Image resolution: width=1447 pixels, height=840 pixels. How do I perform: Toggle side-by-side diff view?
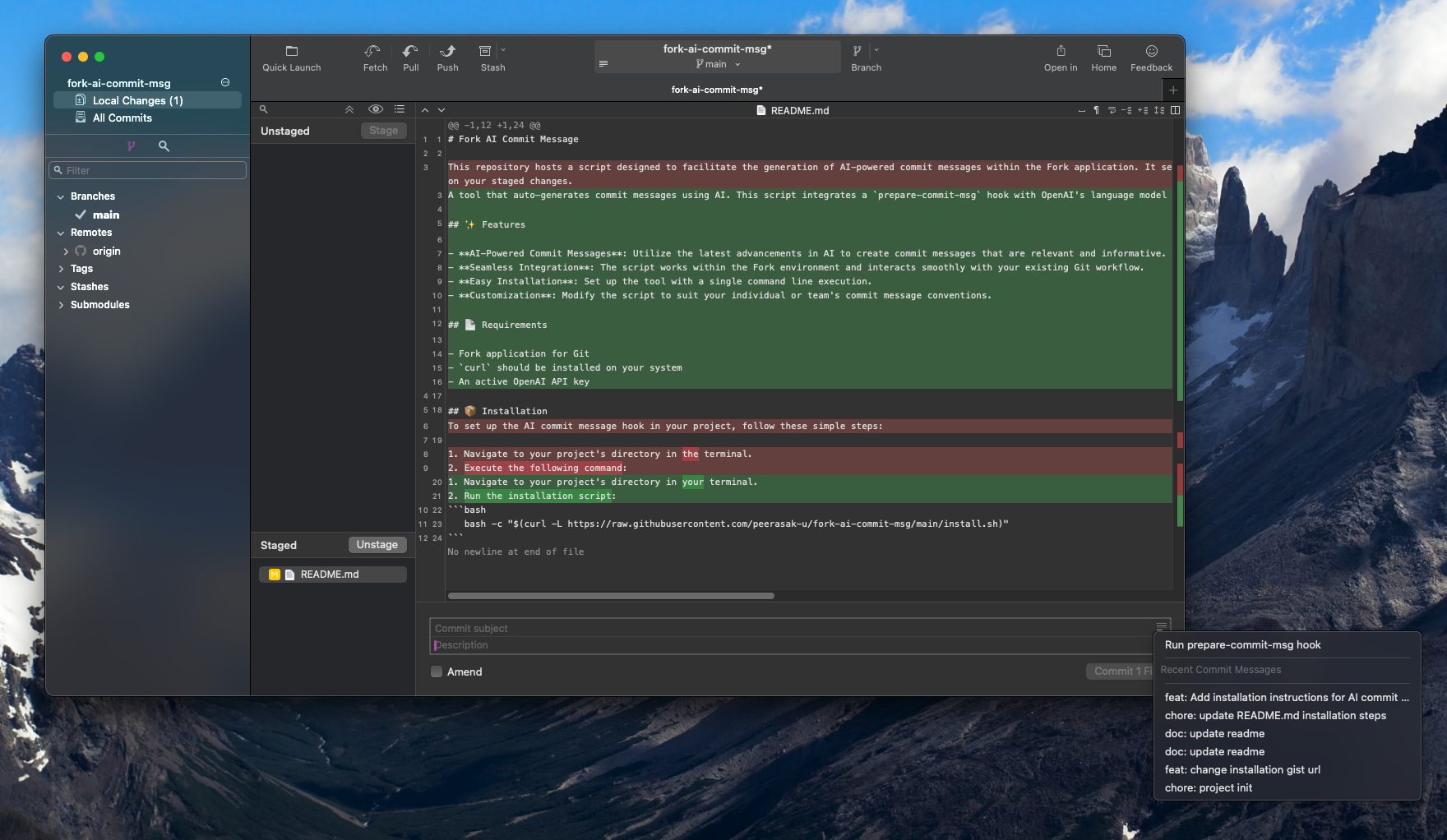(x=1175, y=110)
